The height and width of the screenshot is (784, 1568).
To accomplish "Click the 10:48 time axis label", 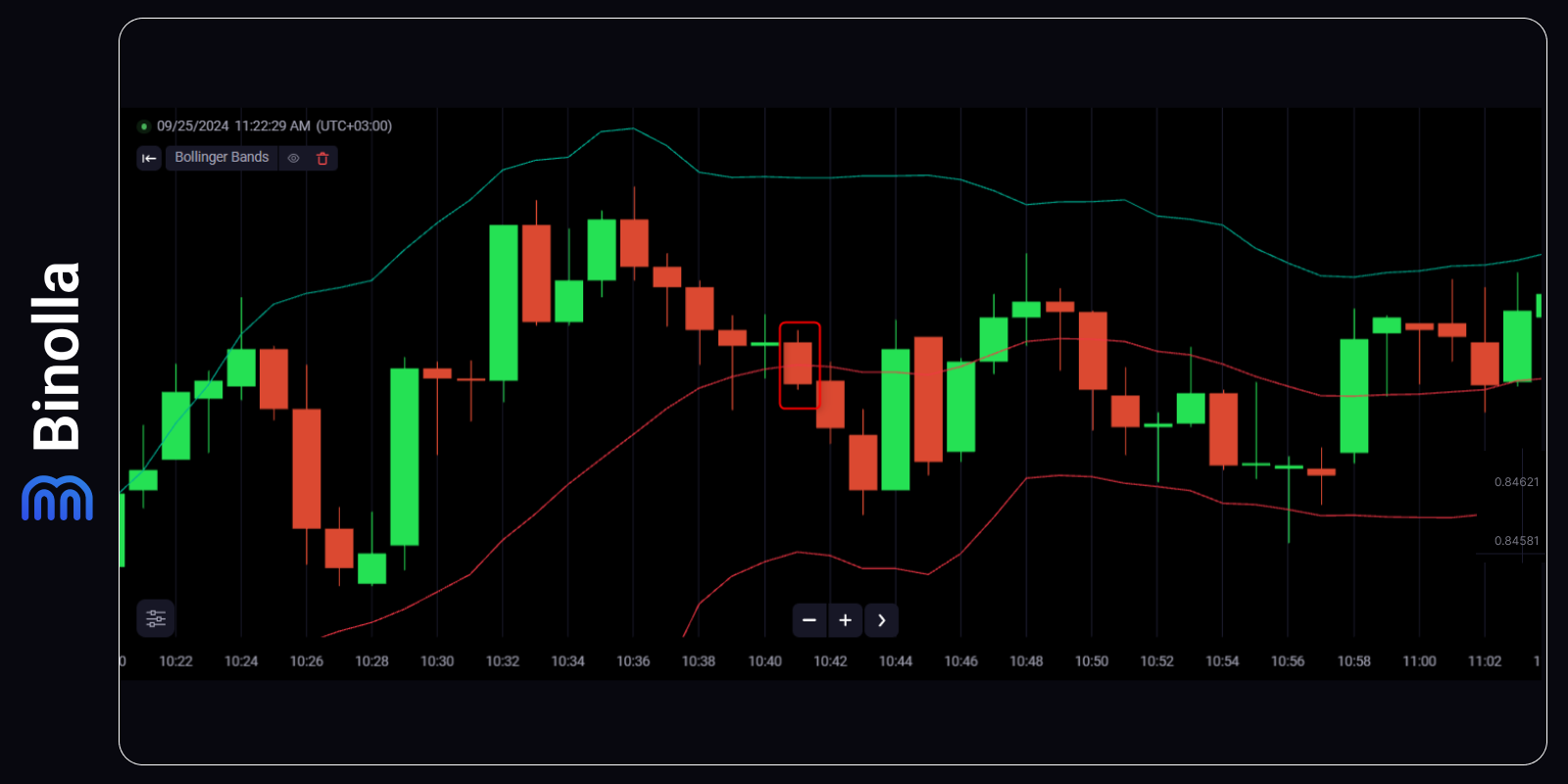I will point(1026,661).
